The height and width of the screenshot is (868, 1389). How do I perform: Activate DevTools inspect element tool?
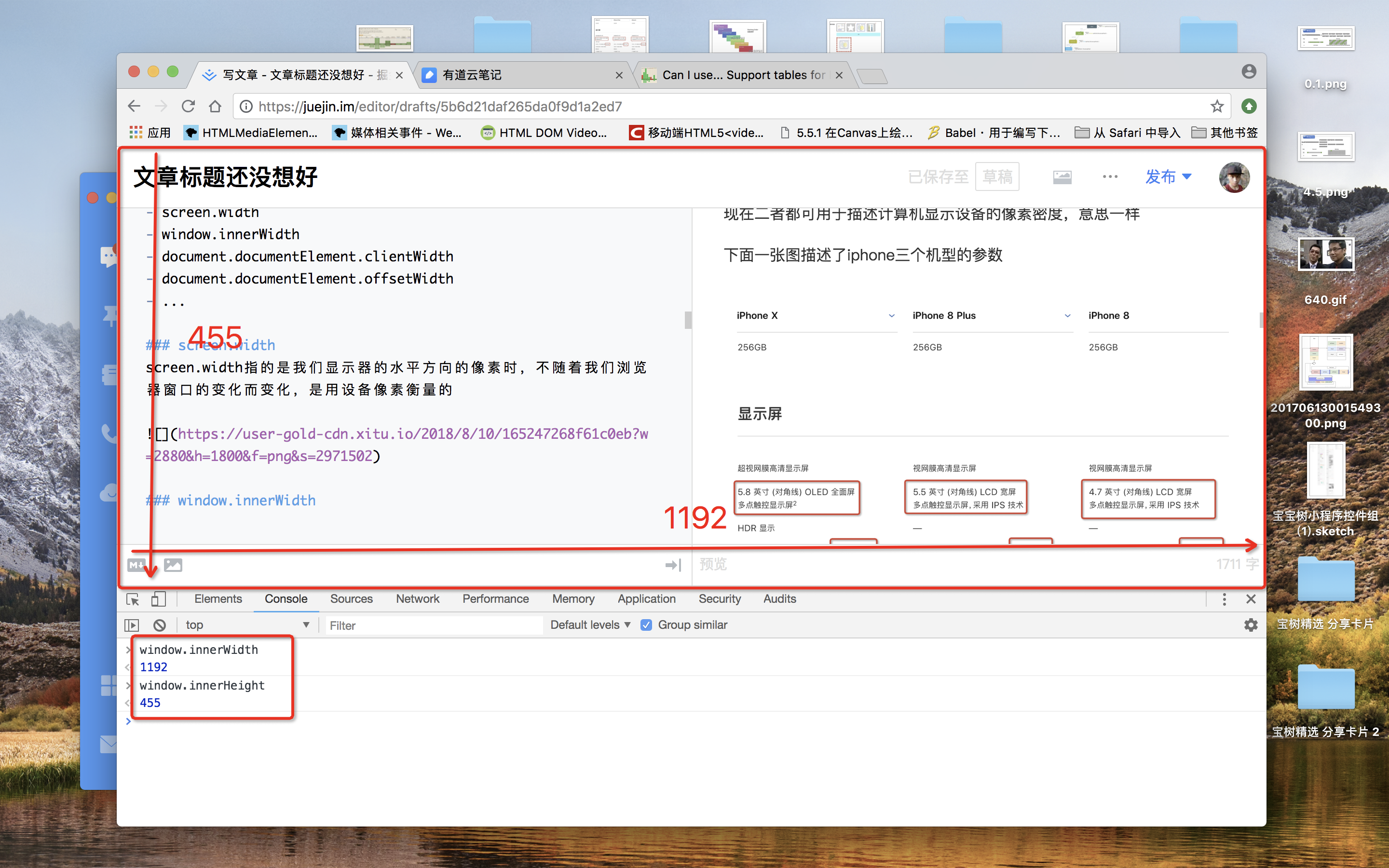(x=133, y=599)
